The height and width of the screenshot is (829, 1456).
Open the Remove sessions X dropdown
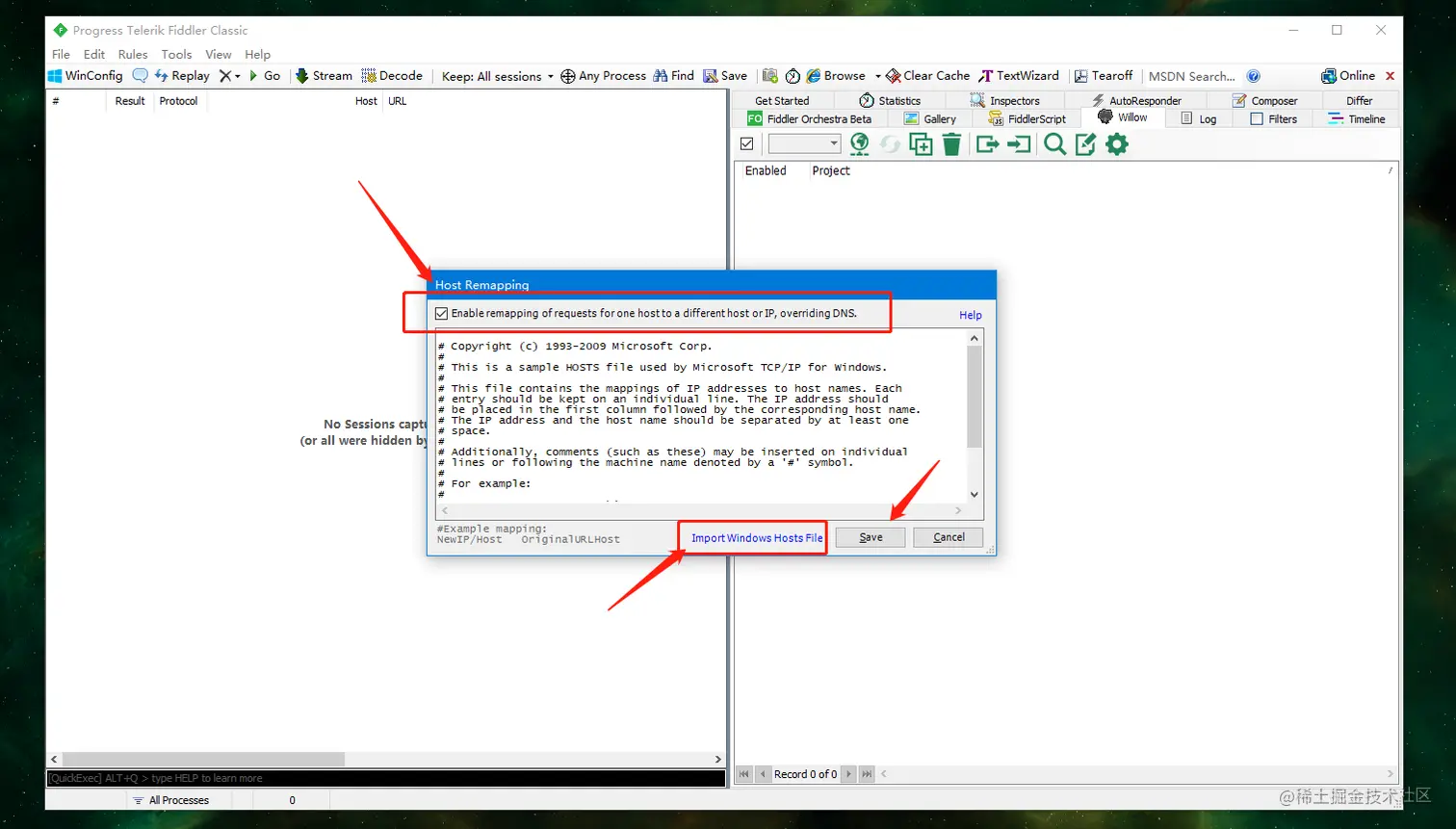point(229,75)
